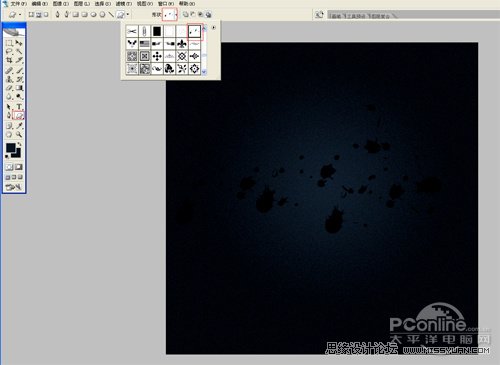Open 文件 menu
Screen dimensions: 500x365
(18, 4)
